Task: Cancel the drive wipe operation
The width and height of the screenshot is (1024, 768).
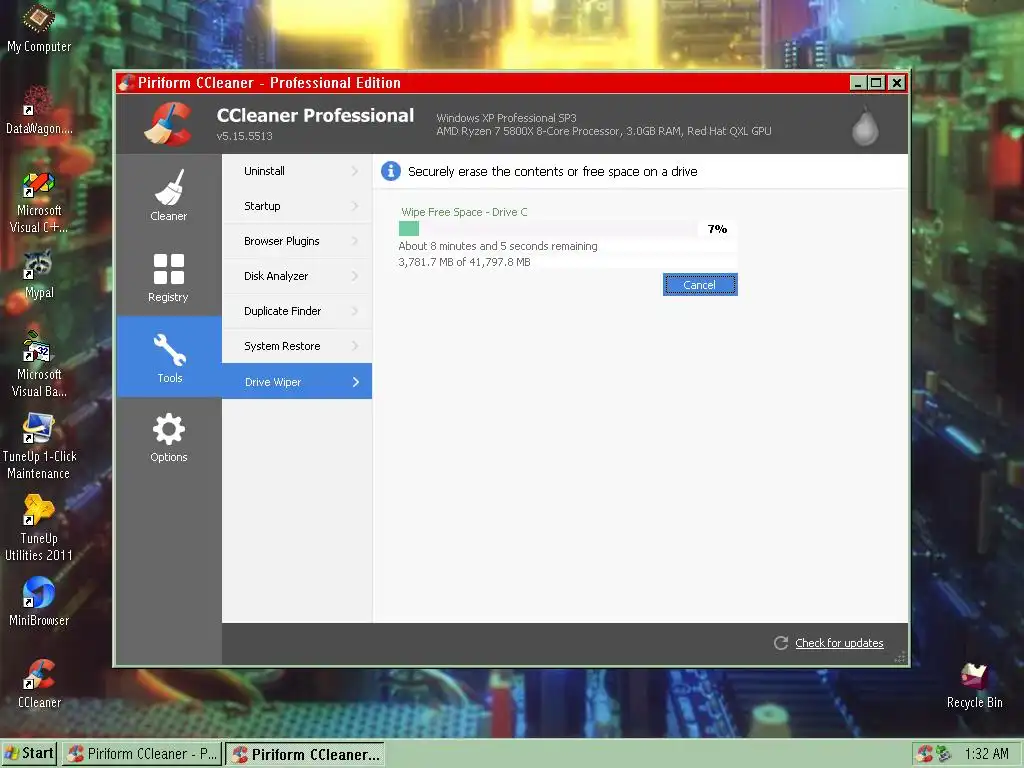Action: click(x=700, y=285)
